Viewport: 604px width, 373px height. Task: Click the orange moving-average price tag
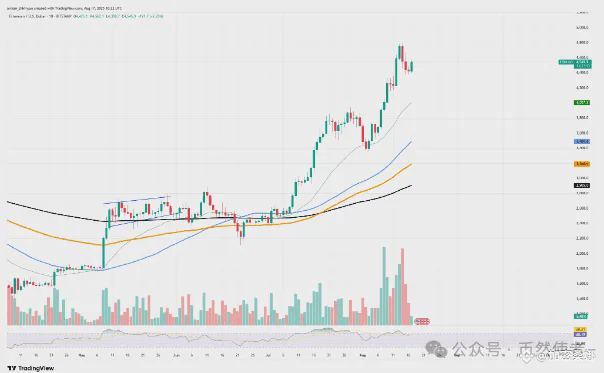(582, 164)
